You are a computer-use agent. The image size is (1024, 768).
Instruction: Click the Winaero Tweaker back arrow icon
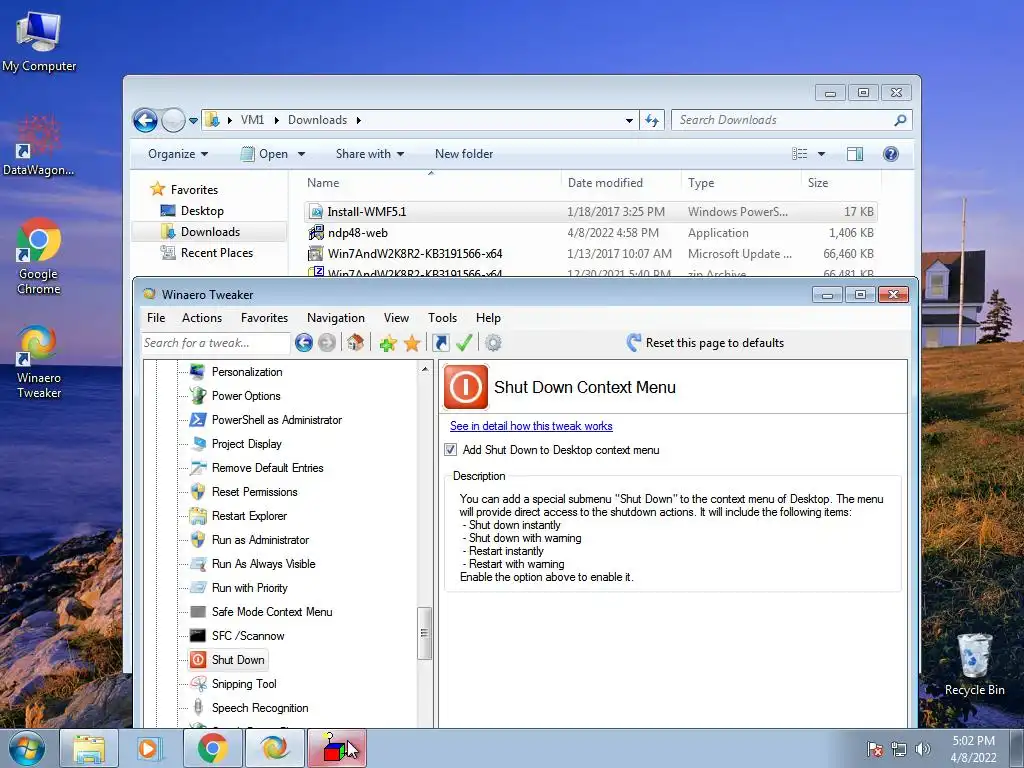[x=304, y=343]
